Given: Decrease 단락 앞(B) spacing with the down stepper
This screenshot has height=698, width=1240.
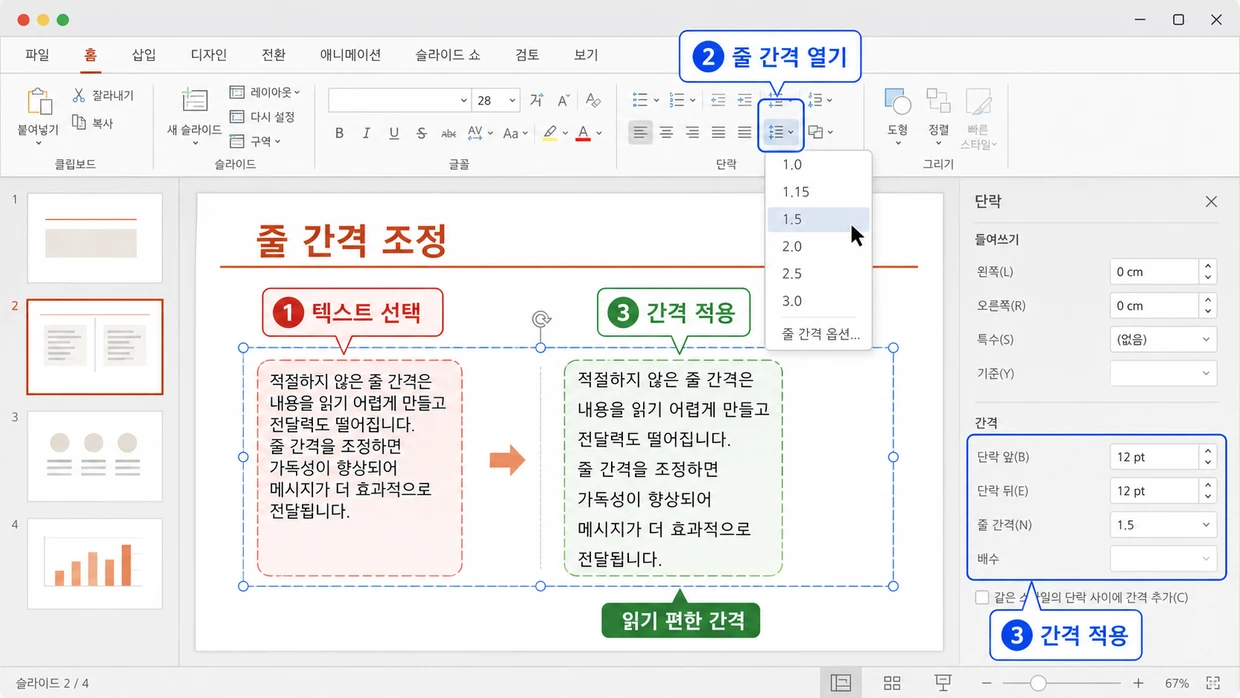Looking at the screenshot, I should [x=1208, y=462].
